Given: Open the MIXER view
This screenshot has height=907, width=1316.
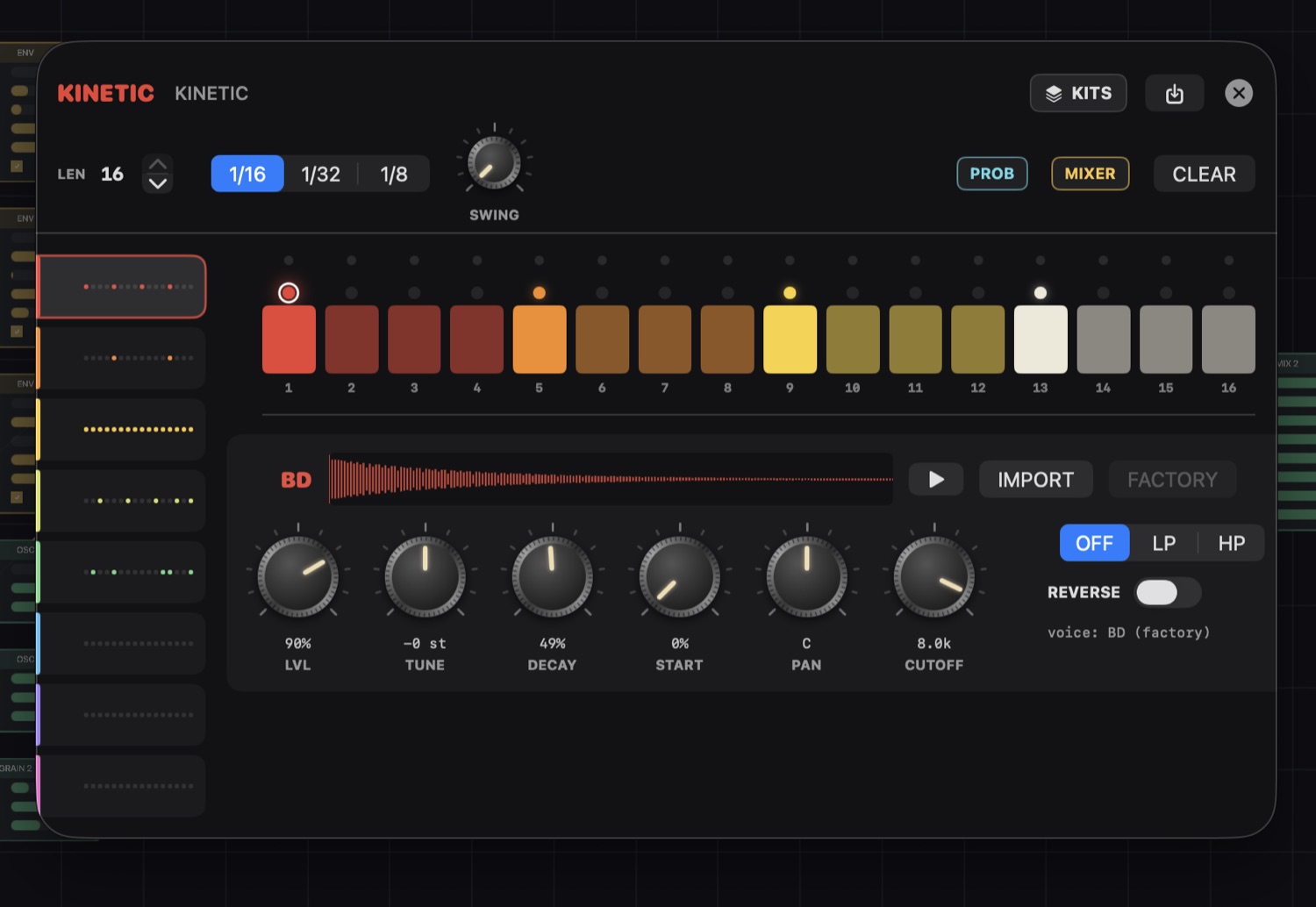Looking at the screenshot, I should tap(1090, 174).
